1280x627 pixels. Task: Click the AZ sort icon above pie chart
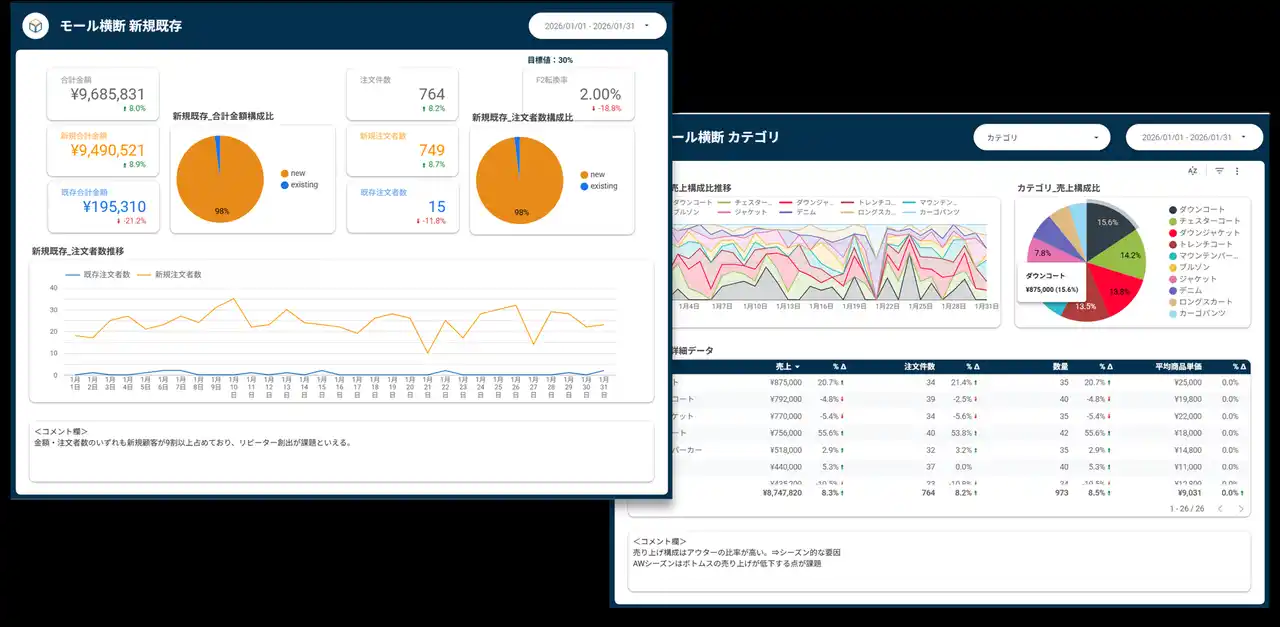coord(1192,171)
